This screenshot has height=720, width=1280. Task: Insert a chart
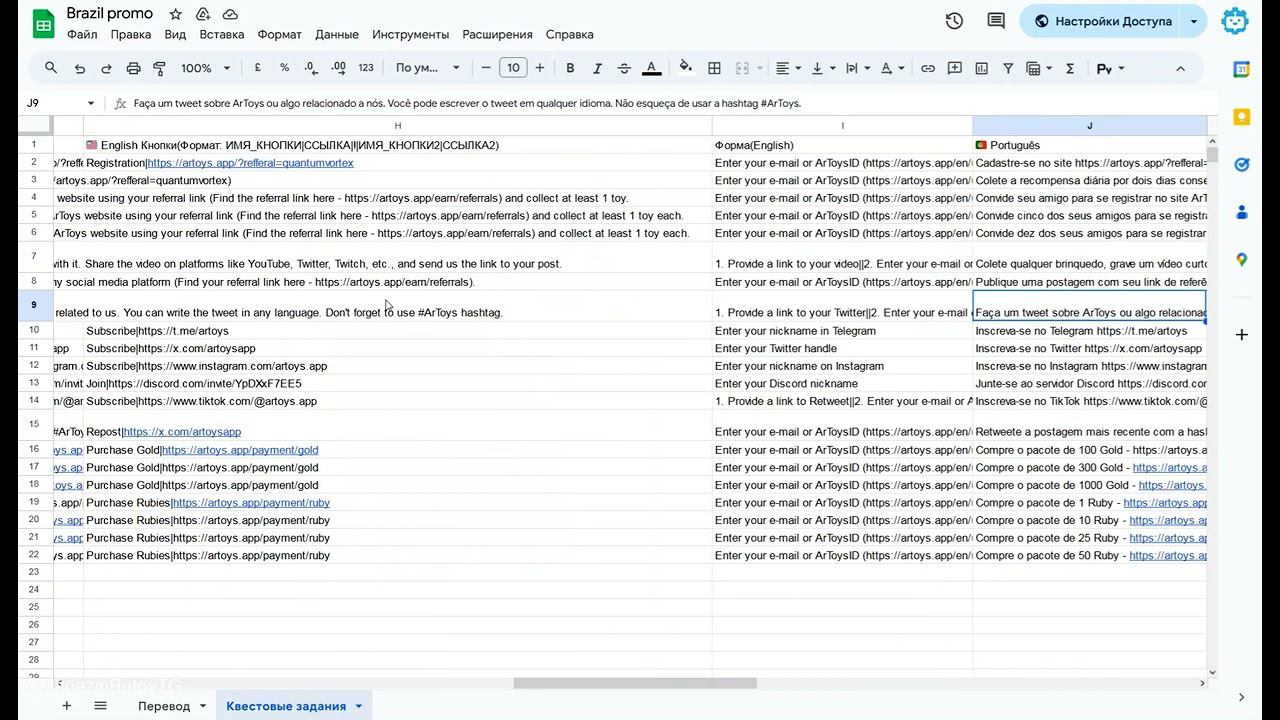click(981, 68)
